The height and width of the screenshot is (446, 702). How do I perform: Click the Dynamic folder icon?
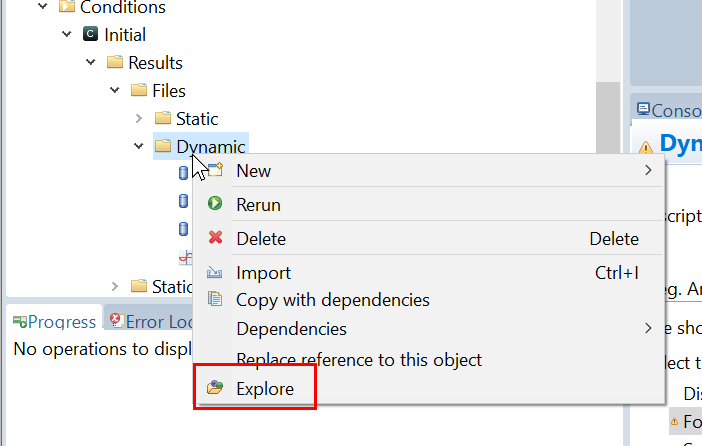pyautogui.click(x=163, y=147)
